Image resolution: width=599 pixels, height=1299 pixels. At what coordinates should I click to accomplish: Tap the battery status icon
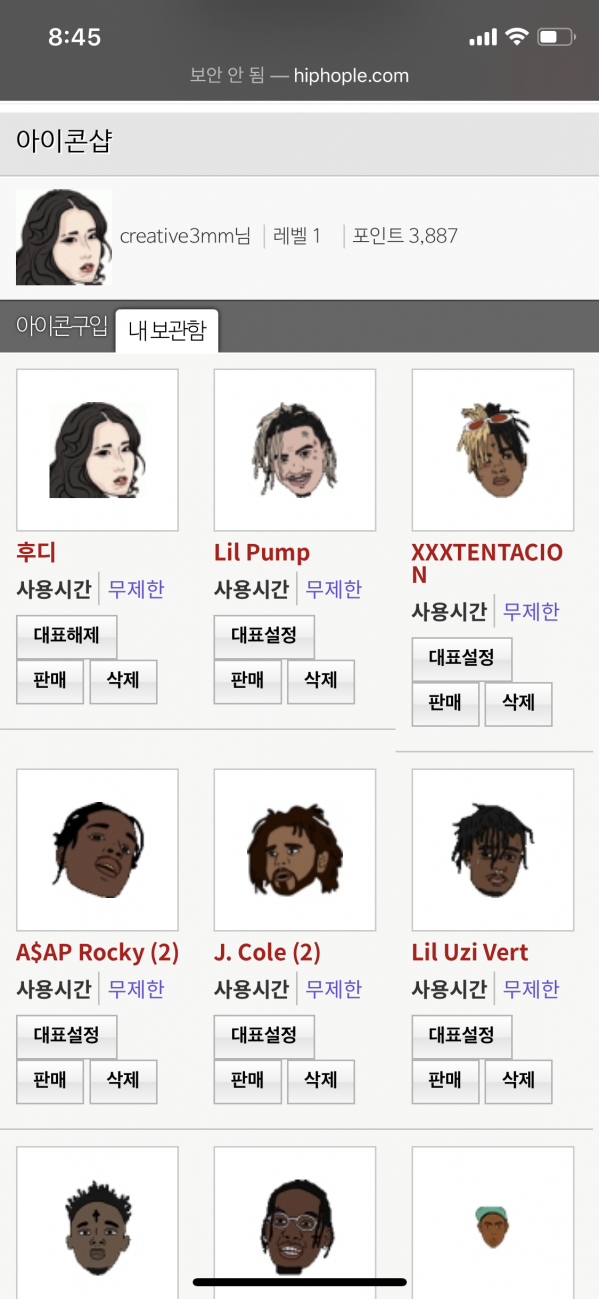[555, 38]
